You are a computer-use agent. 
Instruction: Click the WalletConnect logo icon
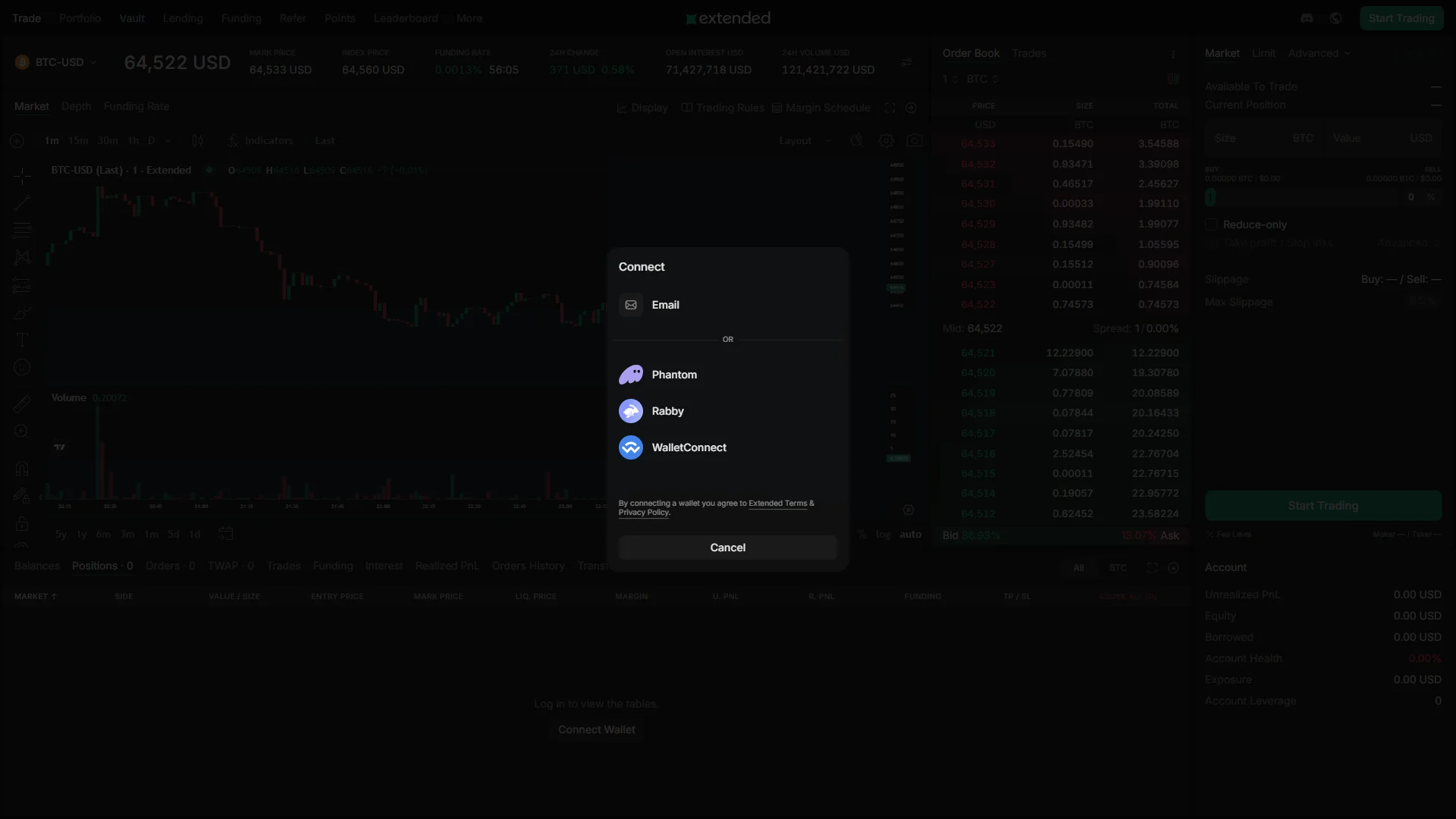631,447
